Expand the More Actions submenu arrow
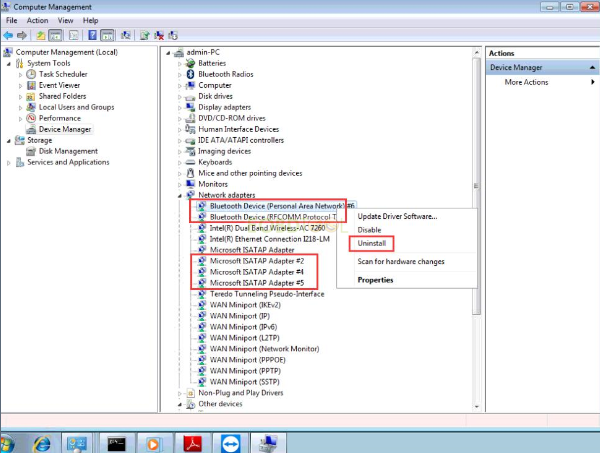 (593, 82)
